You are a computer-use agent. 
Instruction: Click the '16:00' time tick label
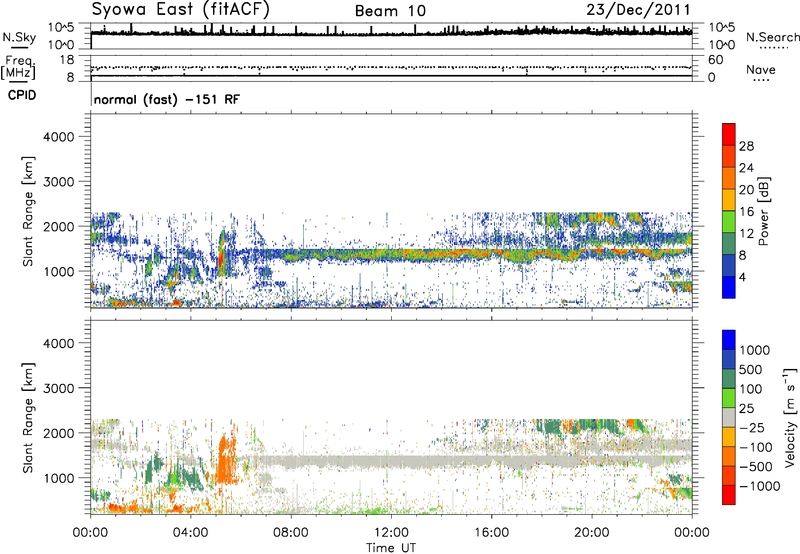click(x=491, y=533)
